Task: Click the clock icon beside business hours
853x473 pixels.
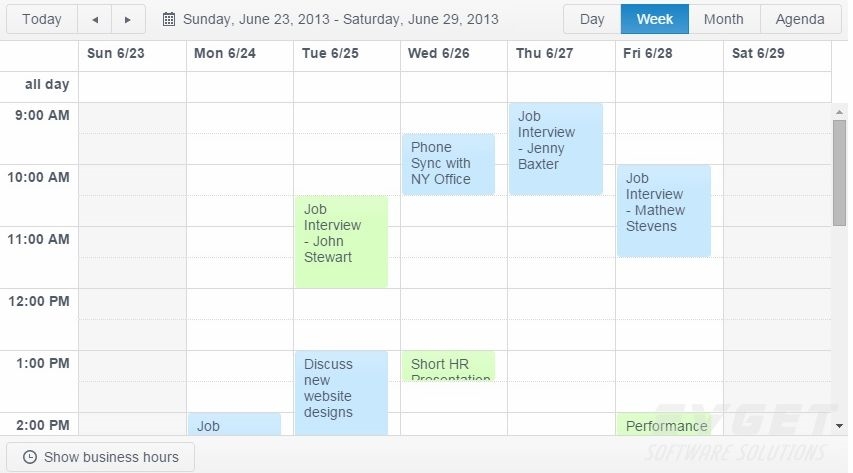Action: click(x=30, y=457)
